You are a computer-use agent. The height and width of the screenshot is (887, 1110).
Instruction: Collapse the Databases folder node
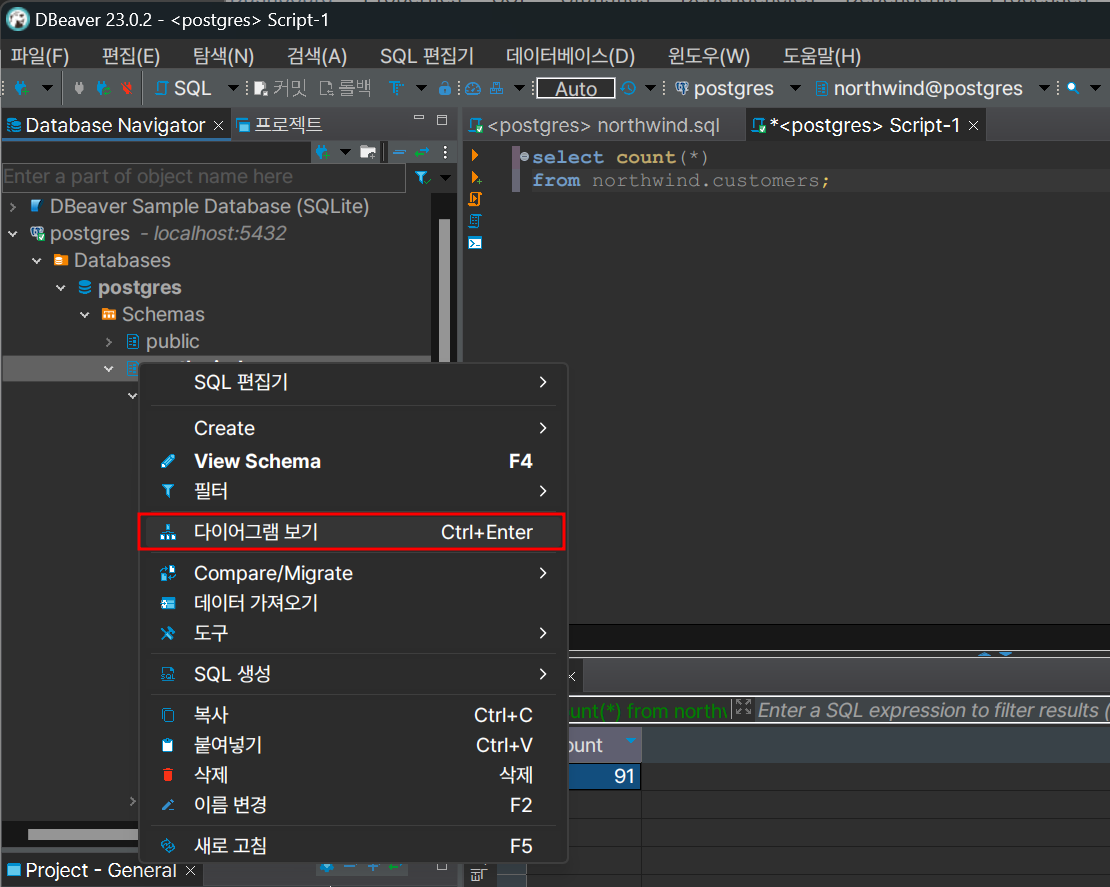point(37,261)
